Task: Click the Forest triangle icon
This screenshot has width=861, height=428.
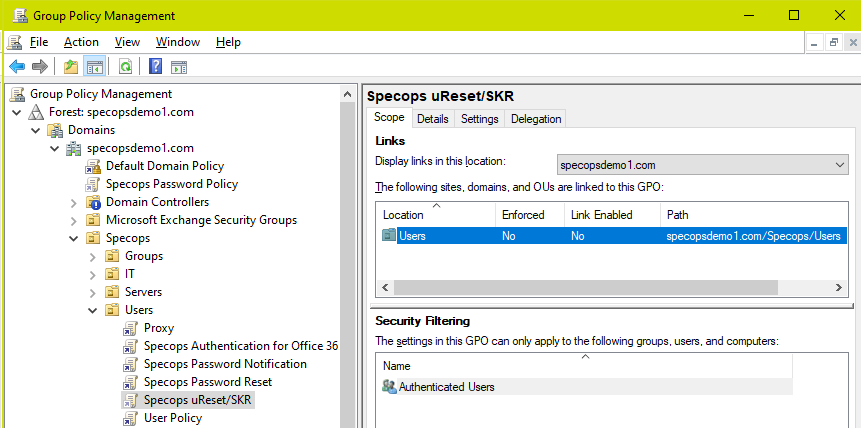Action: (36, 112)
